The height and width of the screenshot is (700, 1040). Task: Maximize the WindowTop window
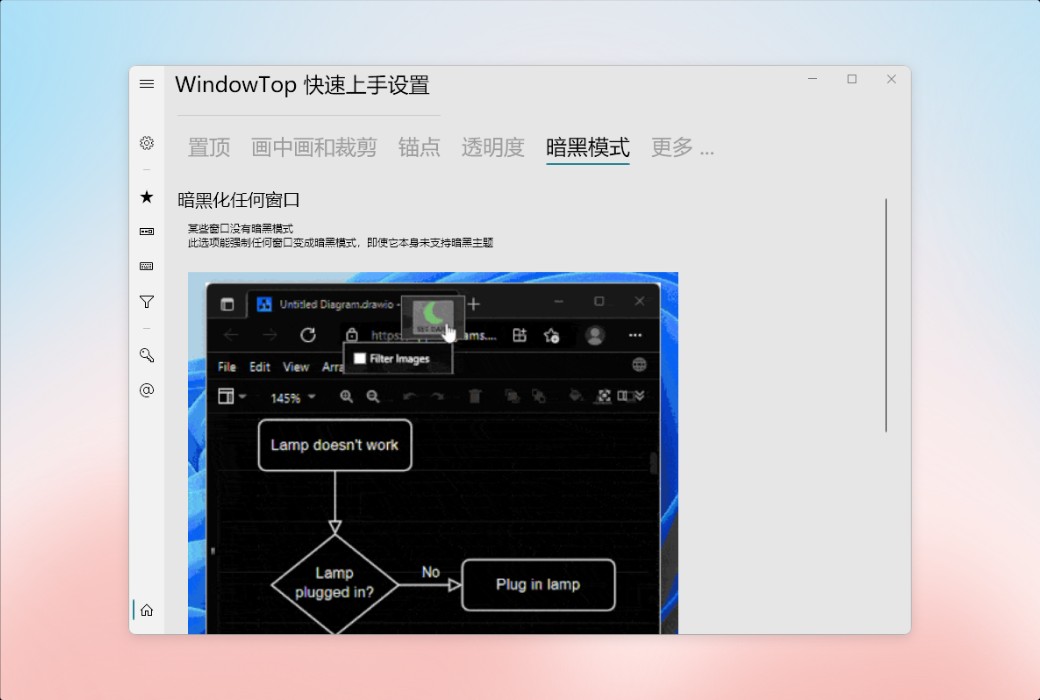click(852, 79)
